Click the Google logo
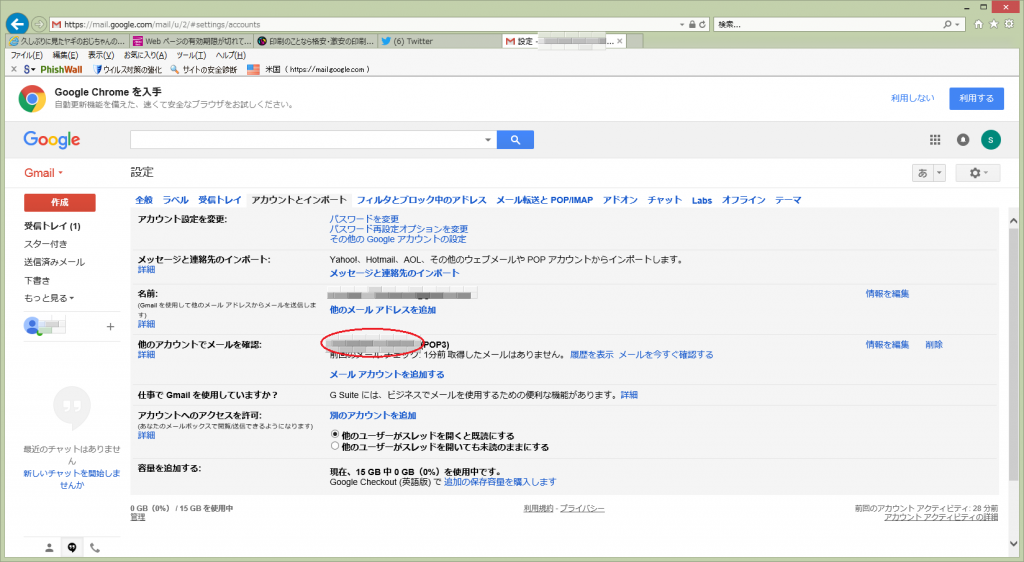This screenshot has width=1024, height=562. [52, 140]
